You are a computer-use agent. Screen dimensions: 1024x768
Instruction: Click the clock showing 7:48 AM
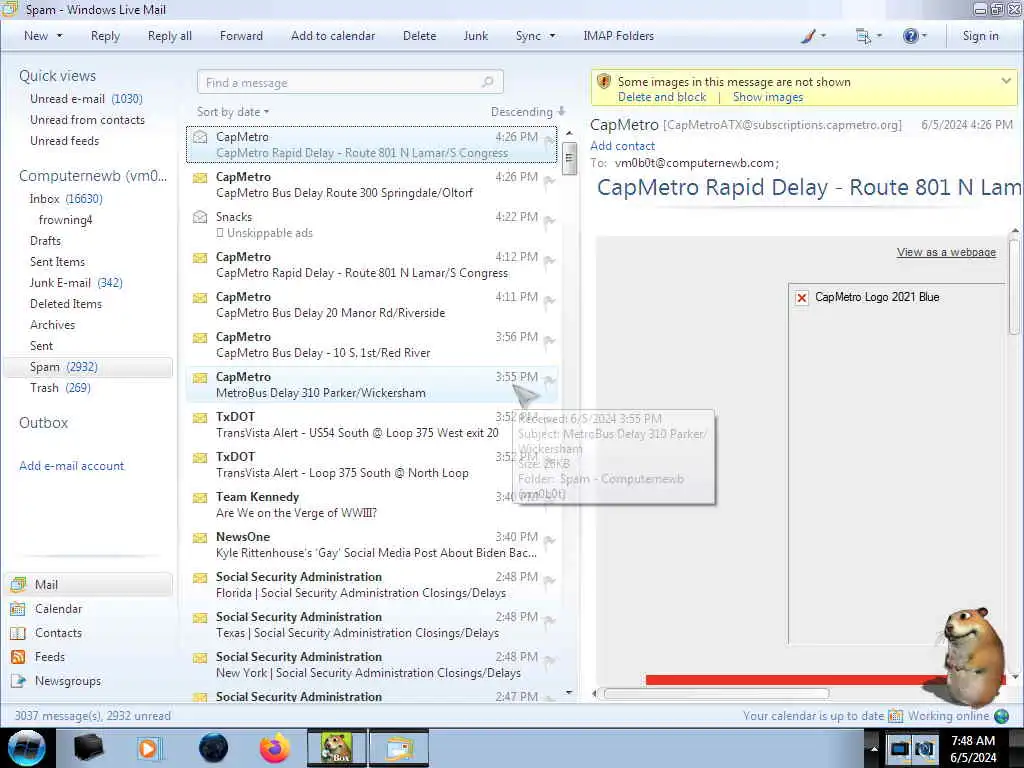972,741
